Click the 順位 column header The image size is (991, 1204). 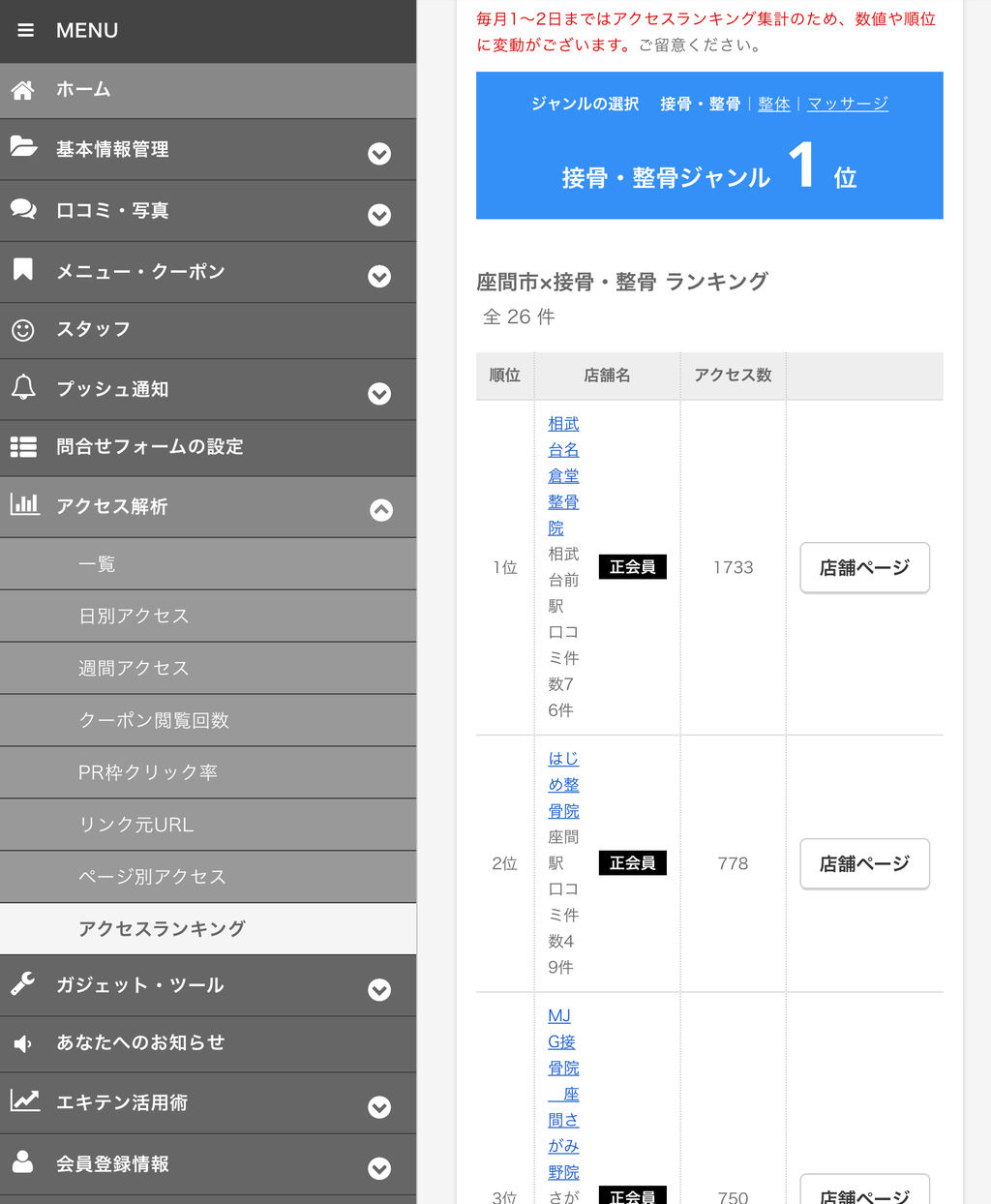505,376
